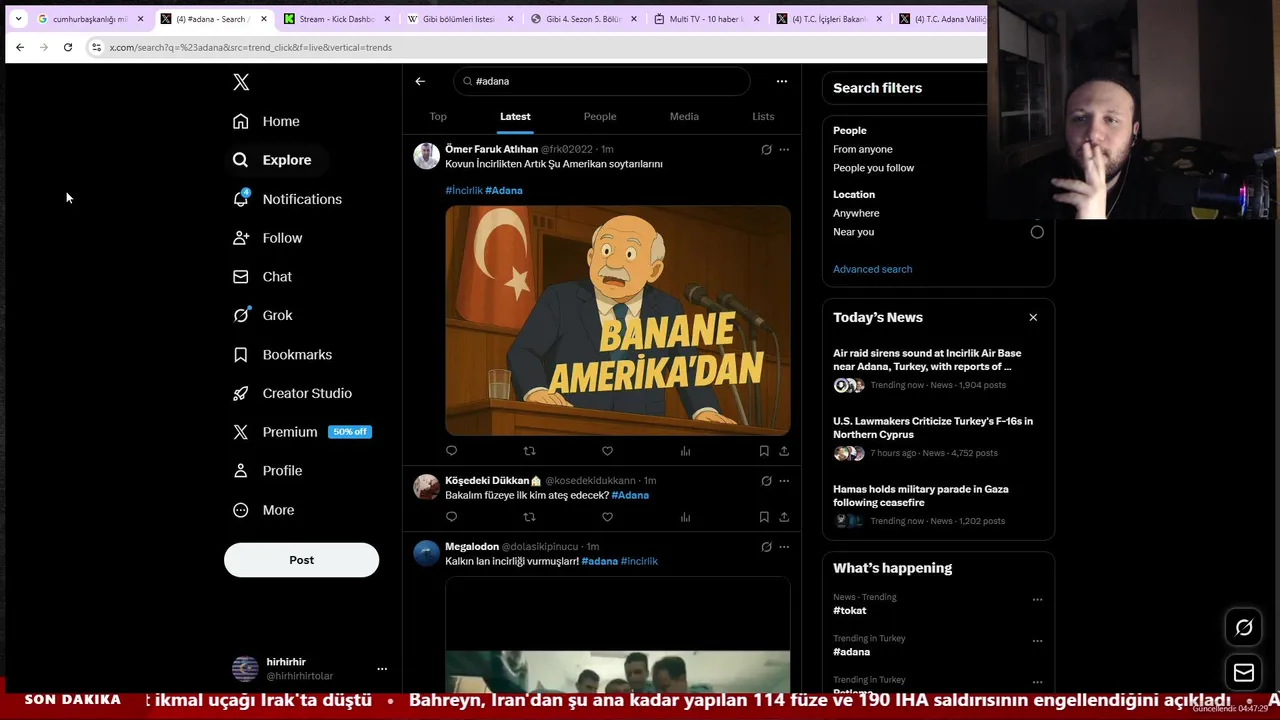The height and width of the screenshot is (720, 1280).
Task: Share Ömer Faruk Atlıhan post
Action: pyautogui.click(x=784, y=451)
